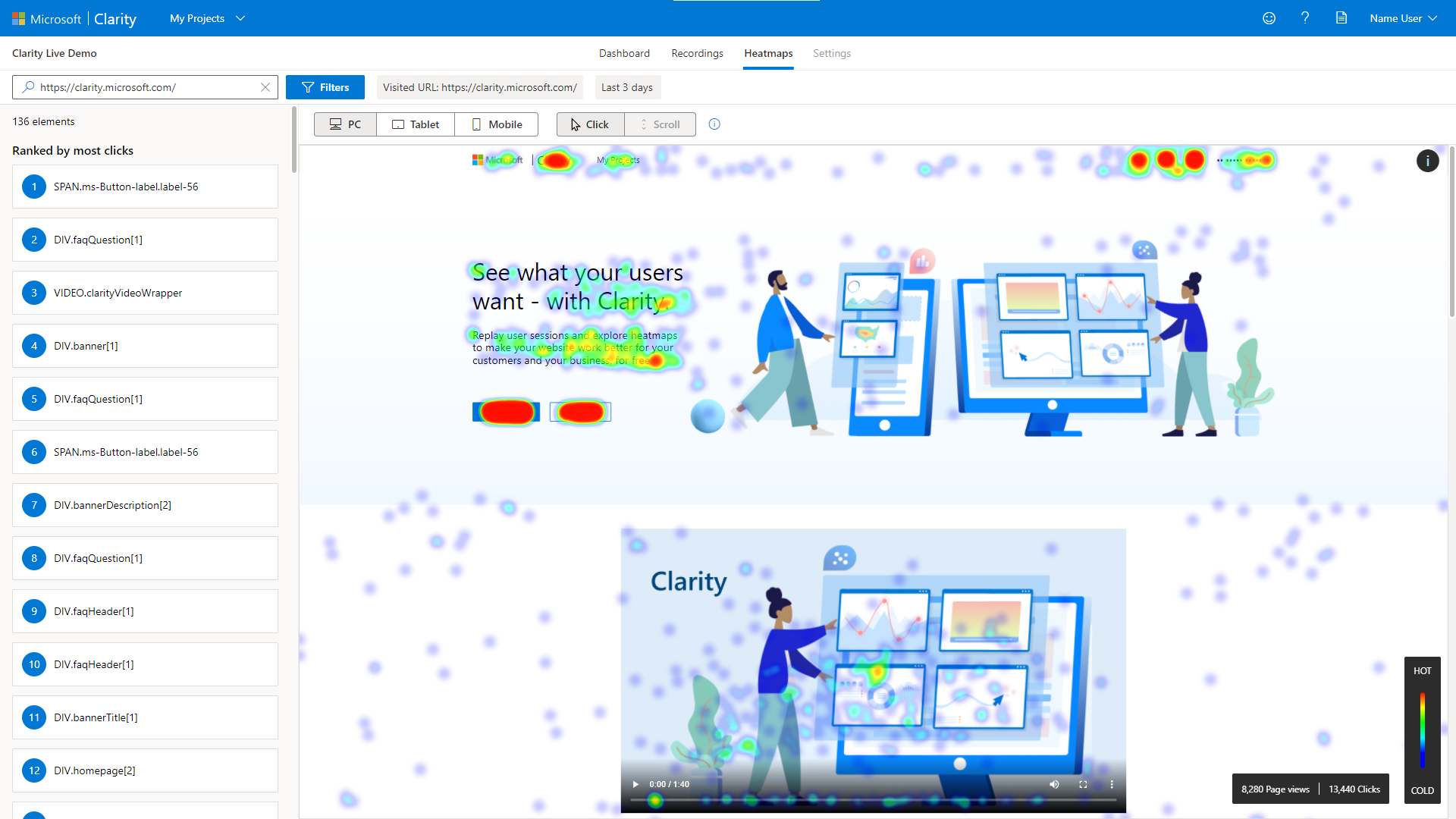Click the Filters button
1456x819 pixels.
coord(325,87)
